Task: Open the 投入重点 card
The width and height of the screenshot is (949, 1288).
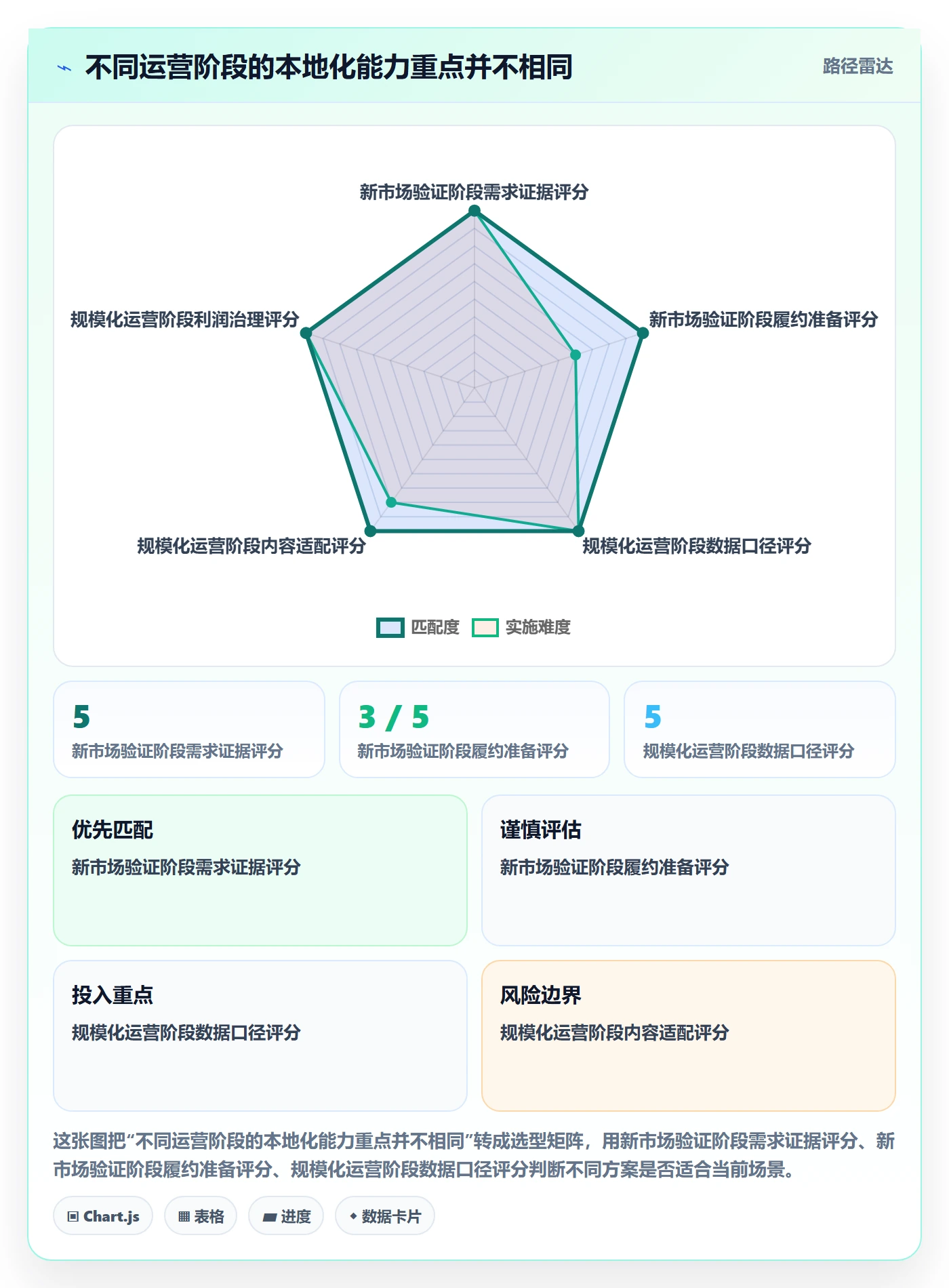Action: [260, 1036]
